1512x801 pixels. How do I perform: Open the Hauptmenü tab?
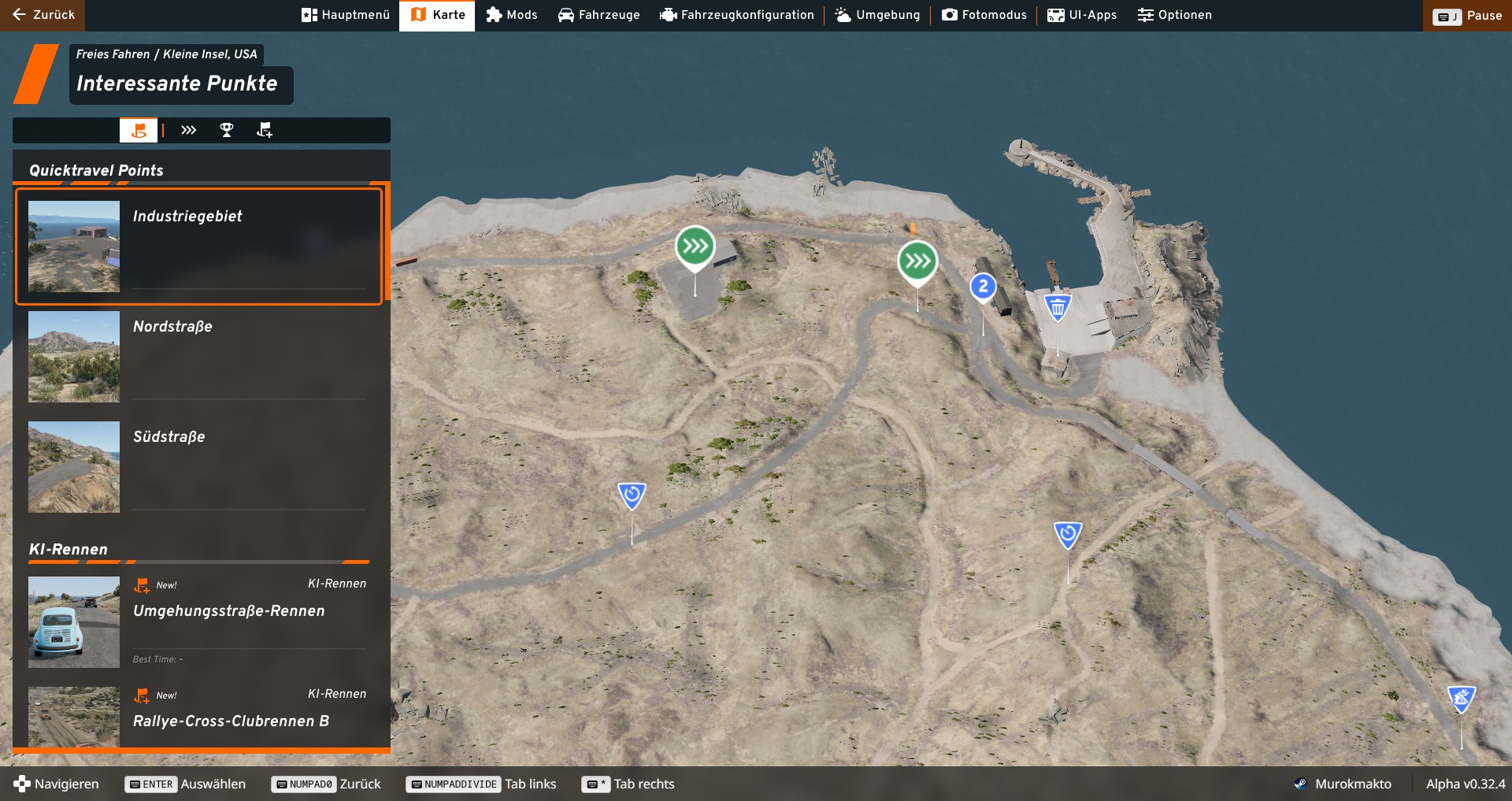(345, 15)
